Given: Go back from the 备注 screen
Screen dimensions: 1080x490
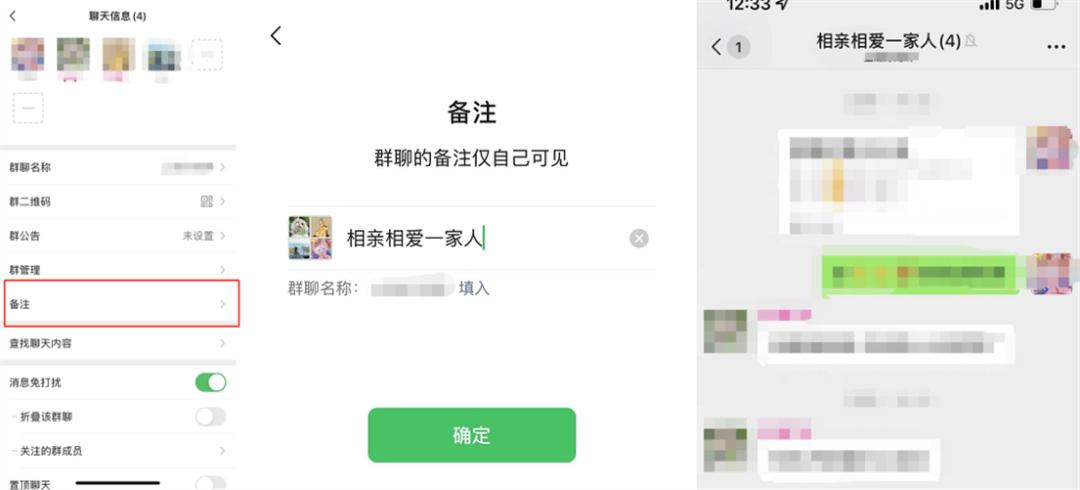Looking at the screenshot, I should (x=276, y=36).
